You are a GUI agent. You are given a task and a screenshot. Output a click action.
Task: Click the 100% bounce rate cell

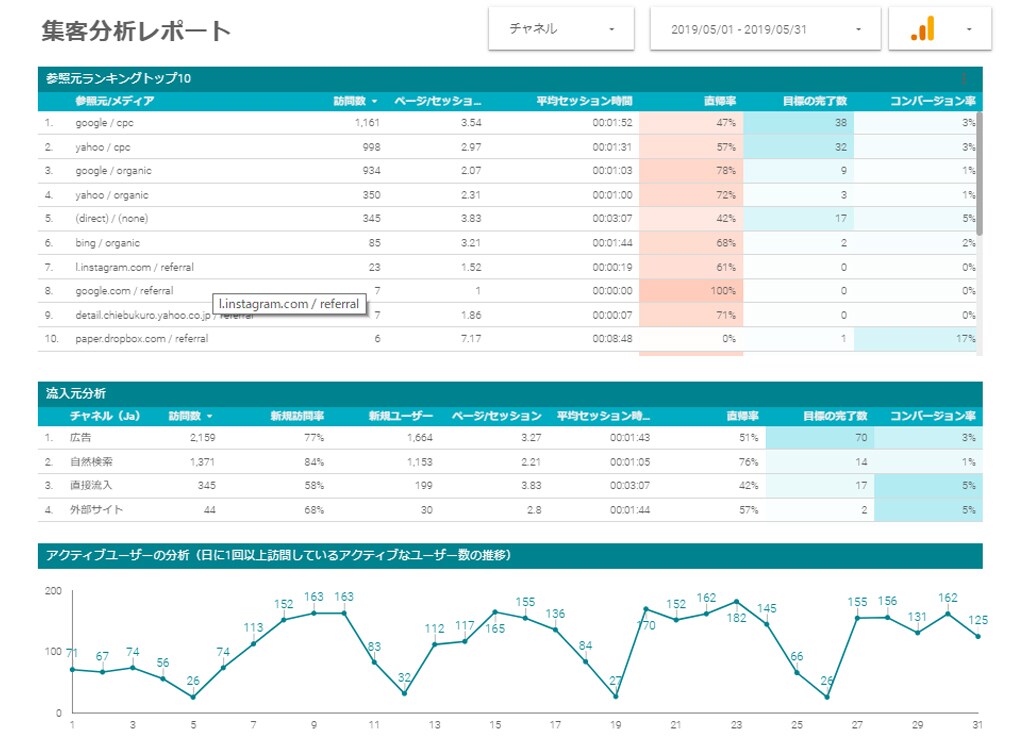click(x=691, y=291)
